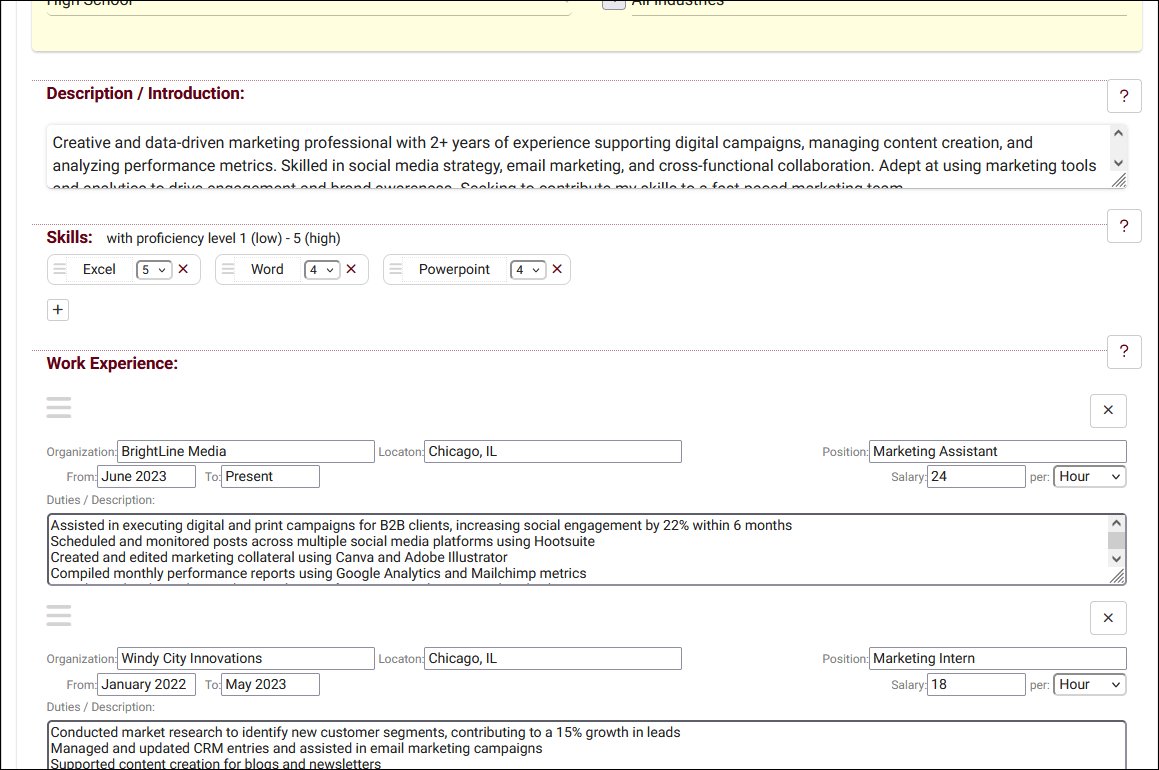Screen dimensions: 1159x770
Task: Click the BrightLine Media organization field
Action: tap(245, 452)
